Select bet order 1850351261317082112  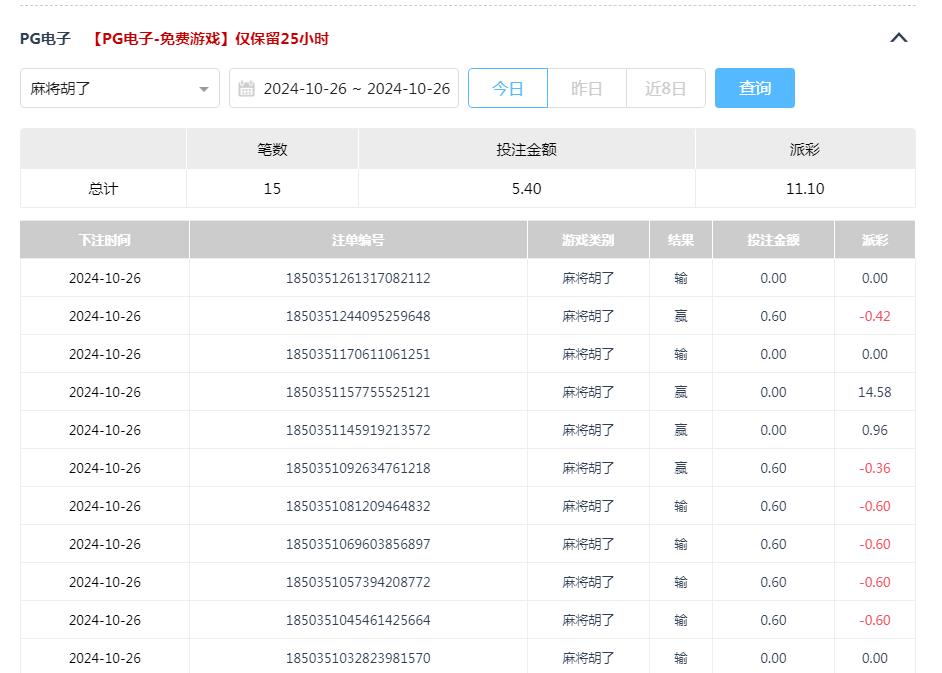tap(357, 278)
